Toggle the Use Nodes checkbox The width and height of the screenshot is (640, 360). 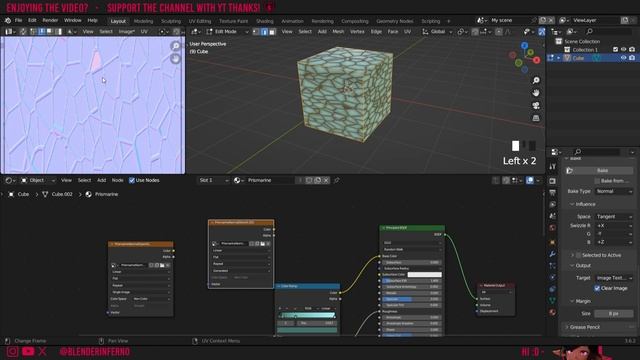[132, 180]
